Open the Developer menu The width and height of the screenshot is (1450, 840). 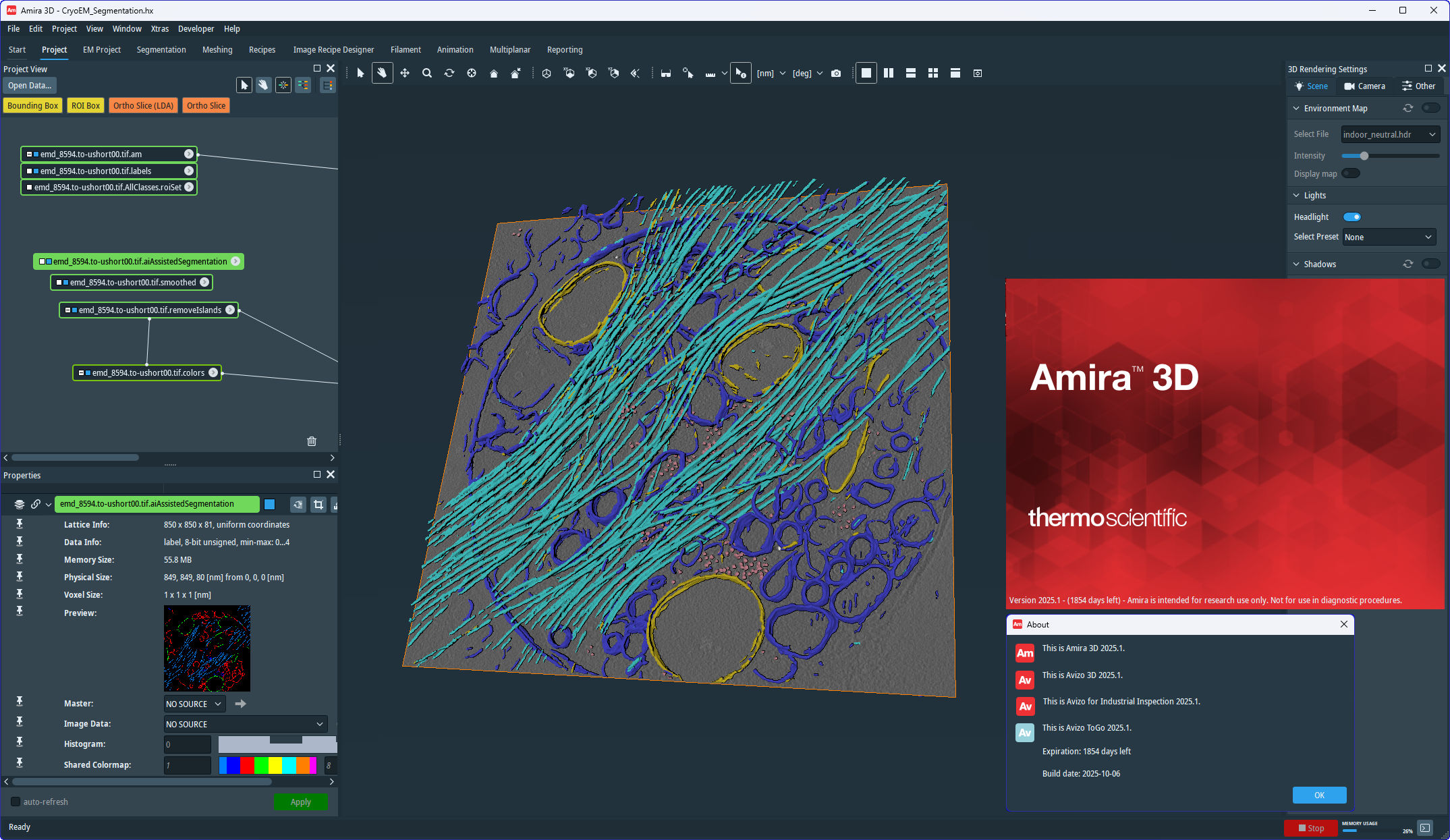[196, 28]
